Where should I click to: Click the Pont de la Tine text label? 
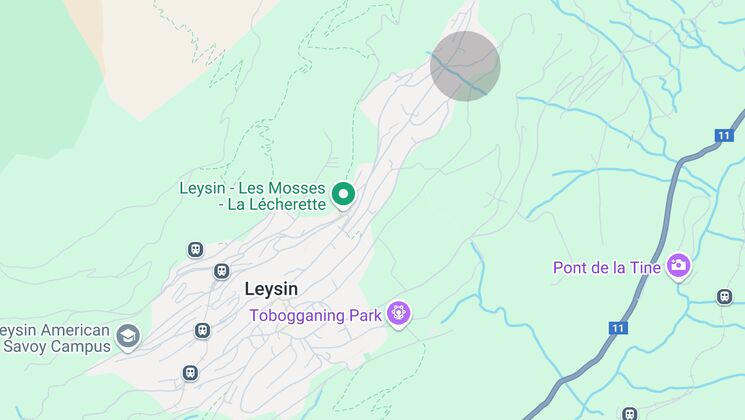point(607,267)
